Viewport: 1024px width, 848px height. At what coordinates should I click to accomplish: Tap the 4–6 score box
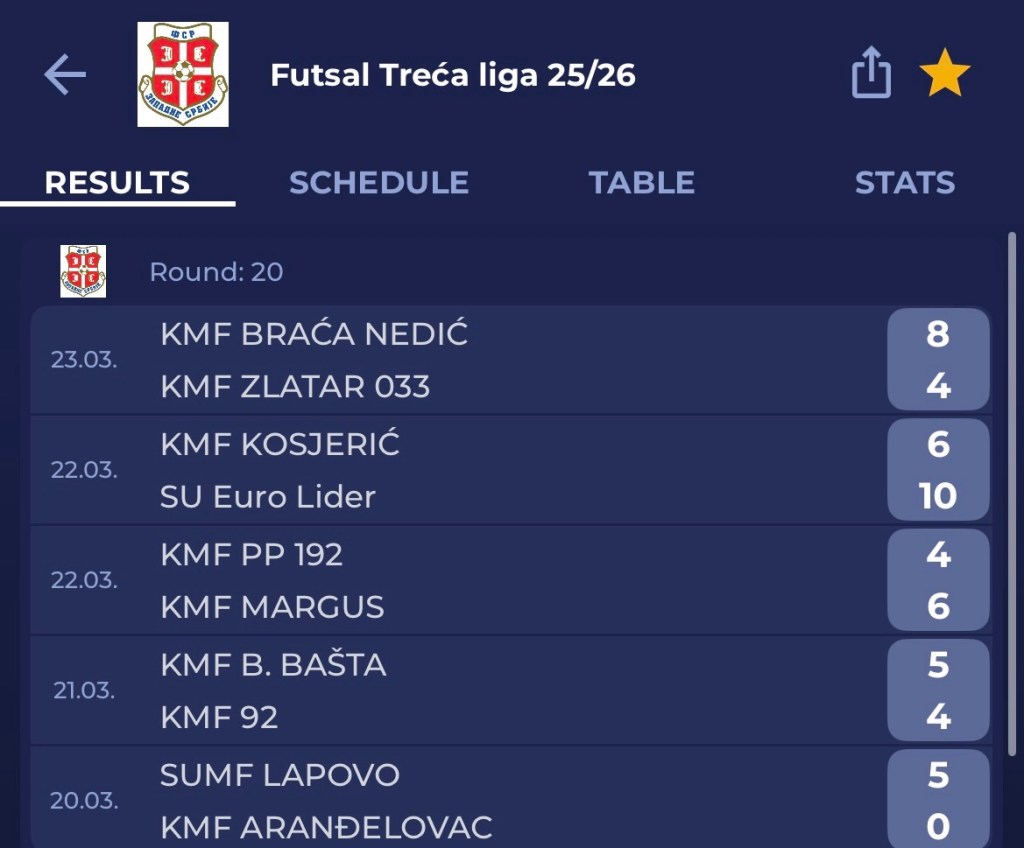coord(938,580)
